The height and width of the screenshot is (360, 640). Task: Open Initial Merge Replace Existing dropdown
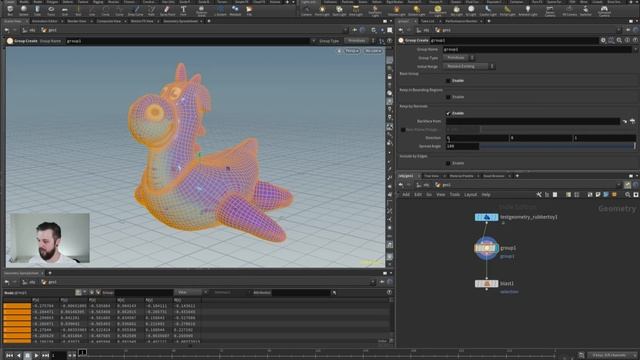tap(469, 66)
